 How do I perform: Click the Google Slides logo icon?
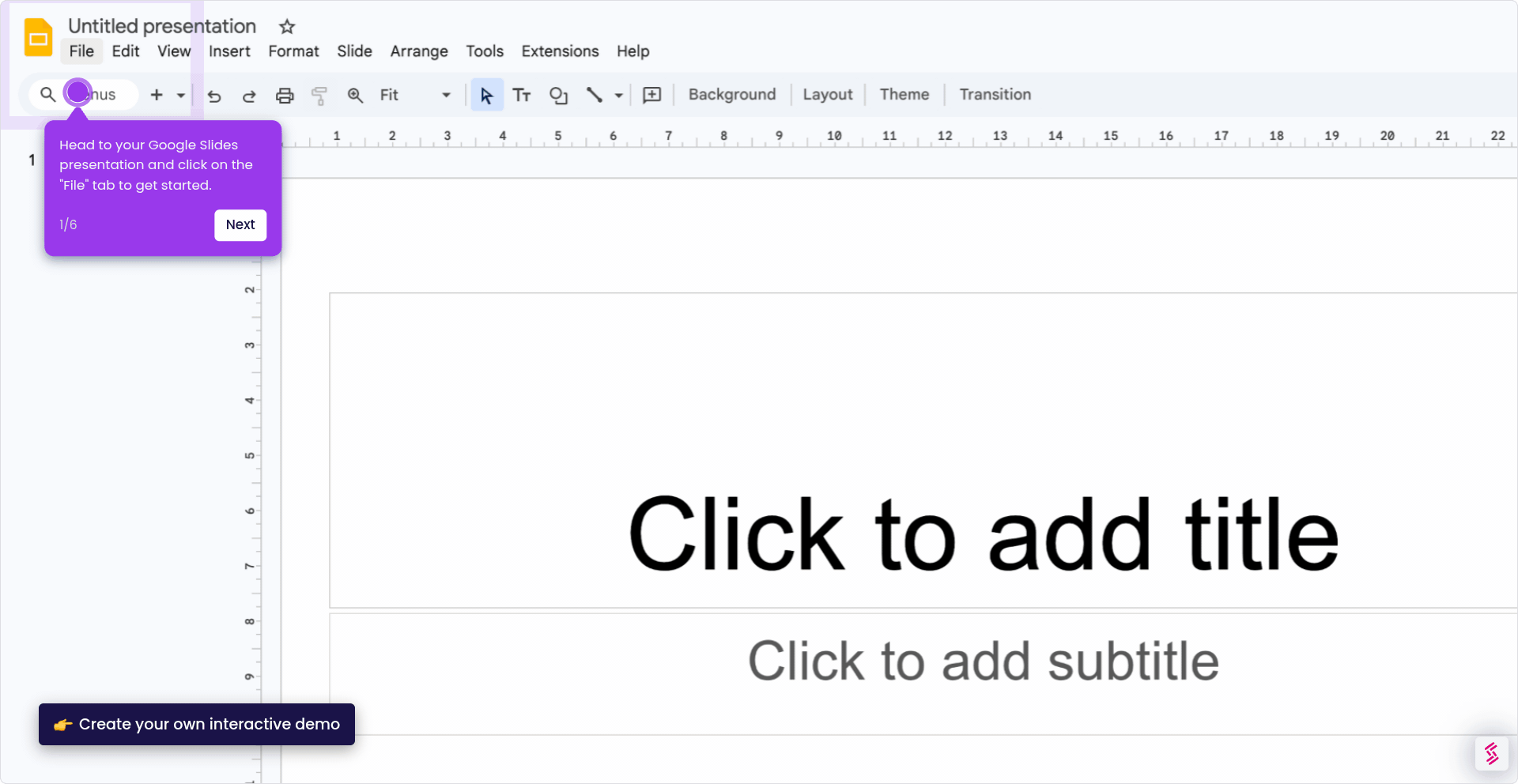[38, 37]
